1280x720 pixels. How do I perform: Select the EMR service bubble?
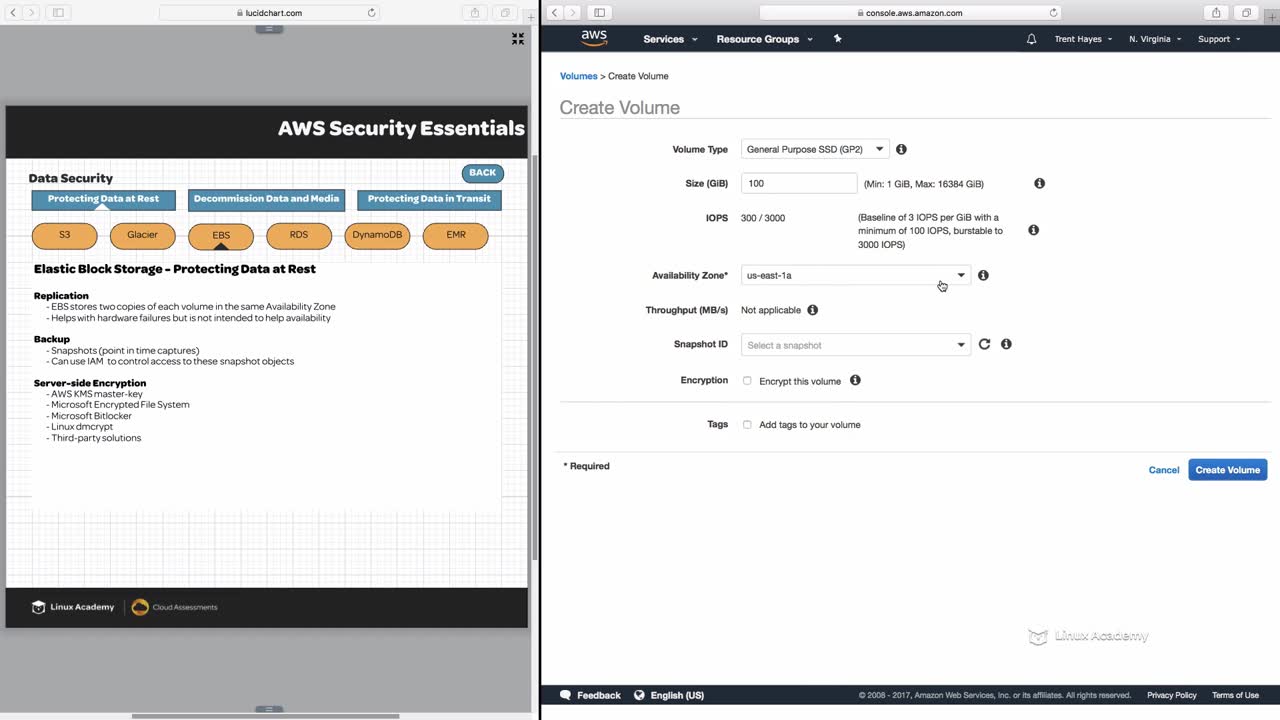(455, 235)
